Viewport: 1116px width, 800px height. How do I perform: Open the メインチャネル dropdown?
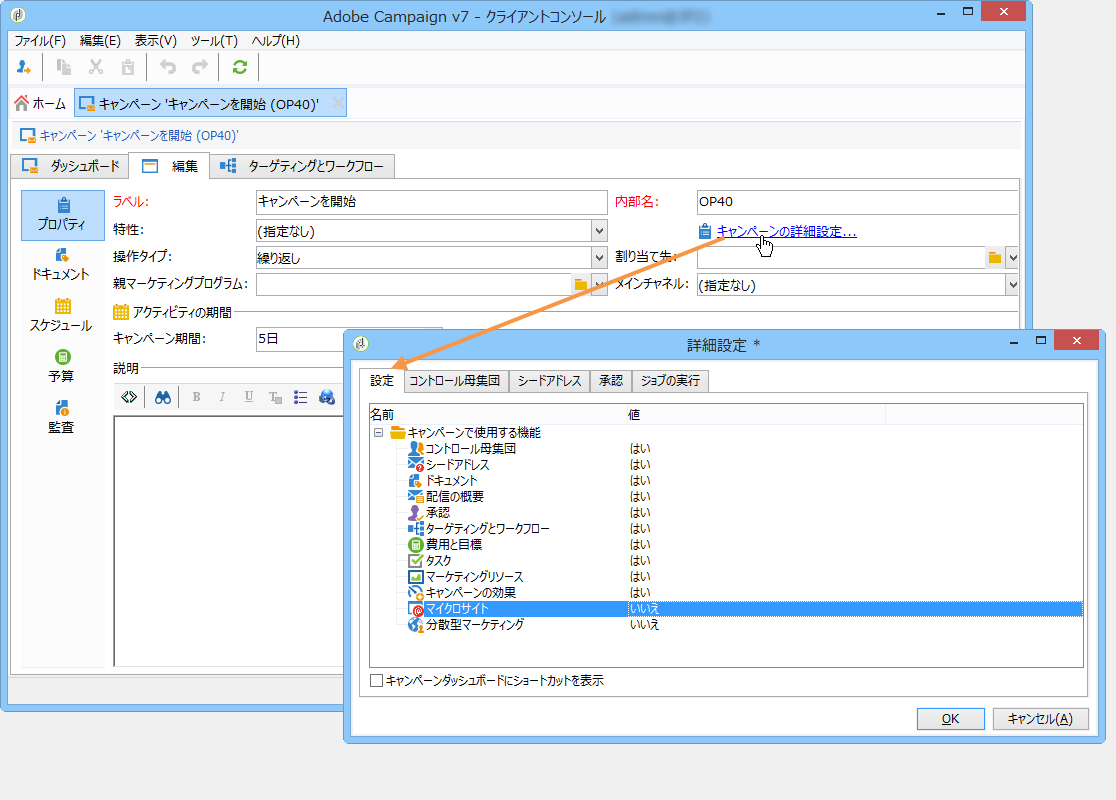[1012, 285]
